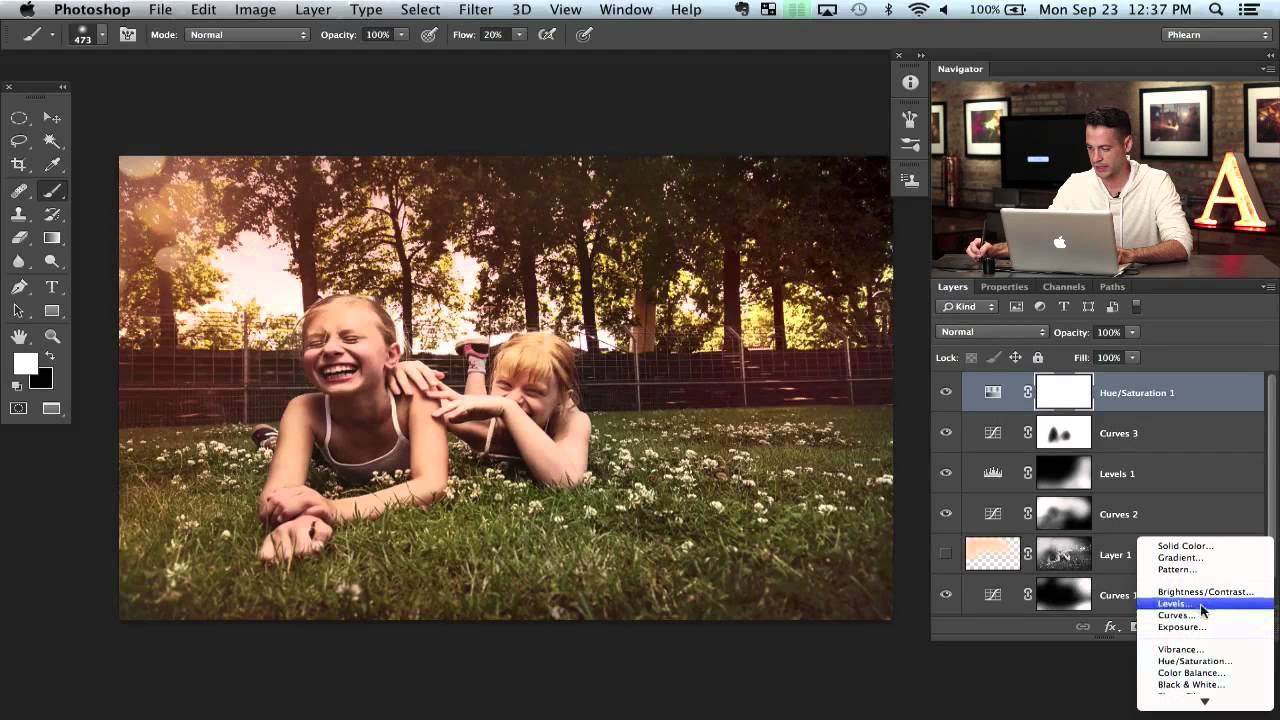Select the Clone Stamp tool
This screenshot has height=720, width=1280.
(x=19, y=214)
